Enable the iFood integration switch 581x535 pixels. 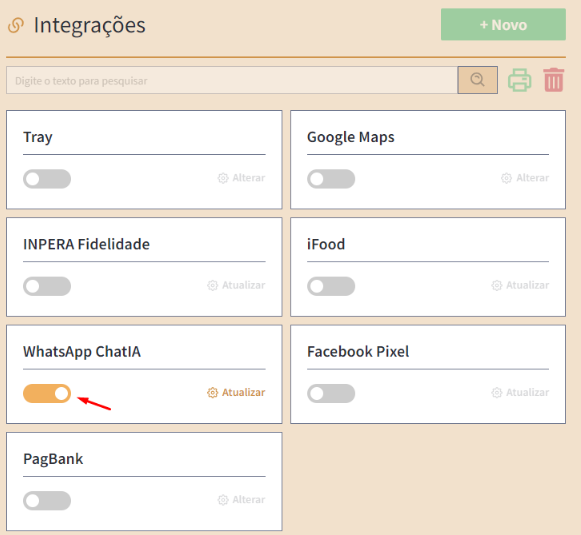coord(331,286)
